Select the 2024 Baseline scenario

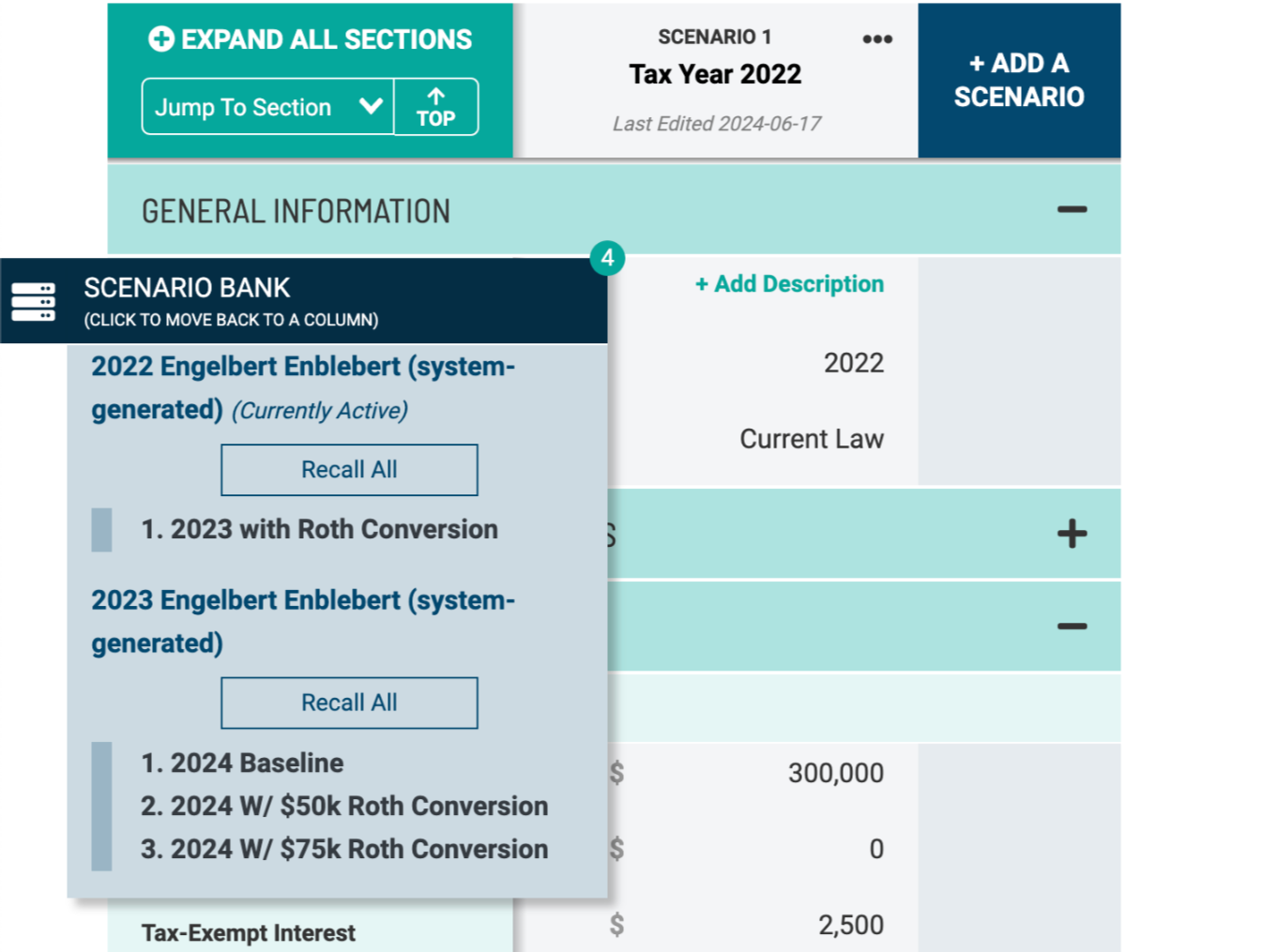coord(242,763)
